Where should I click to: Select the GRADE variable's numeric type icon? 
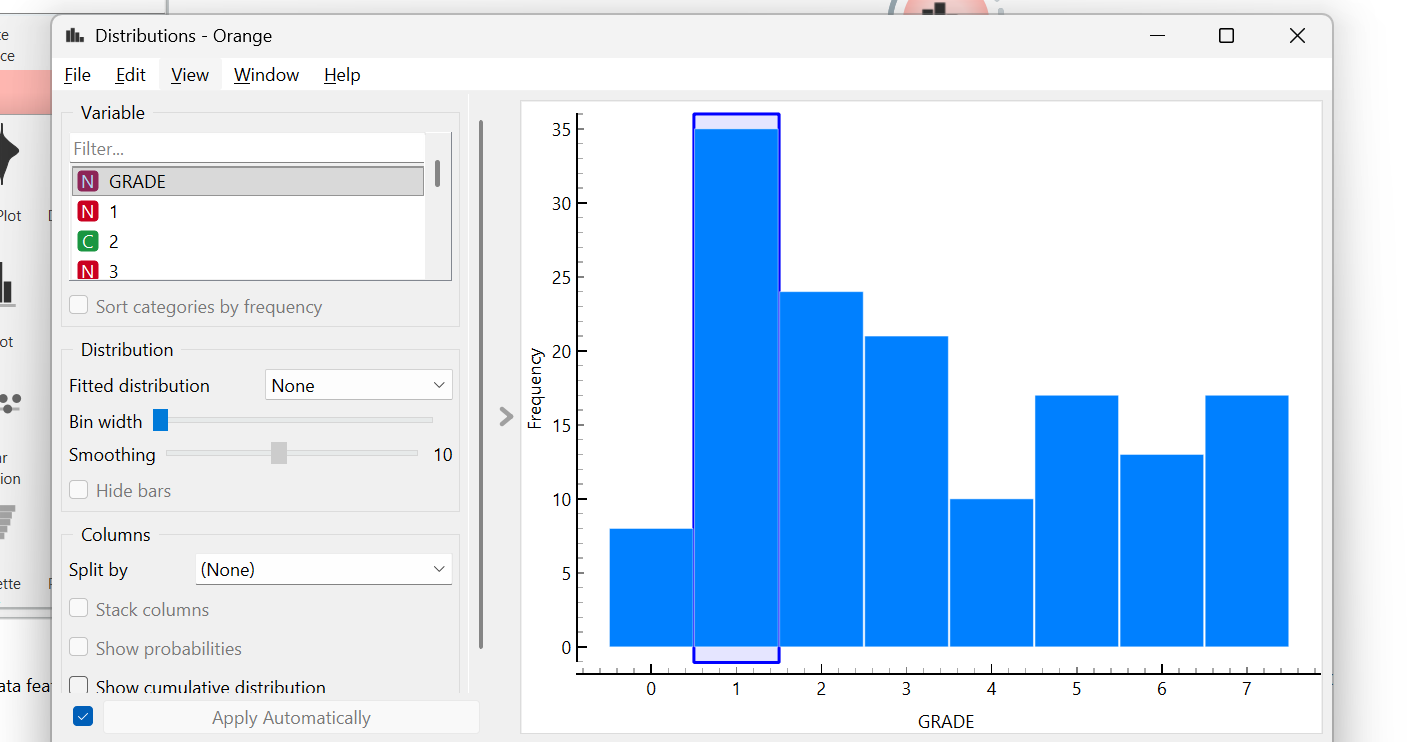[x=88, y=182]
